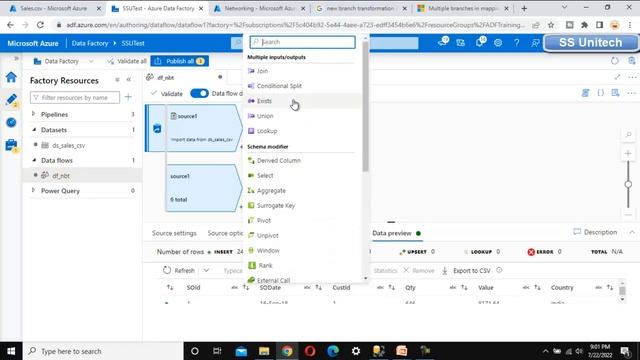Click Publish all button
The height and width of the screenshot is (360, 640).
[x=180, y=61]
